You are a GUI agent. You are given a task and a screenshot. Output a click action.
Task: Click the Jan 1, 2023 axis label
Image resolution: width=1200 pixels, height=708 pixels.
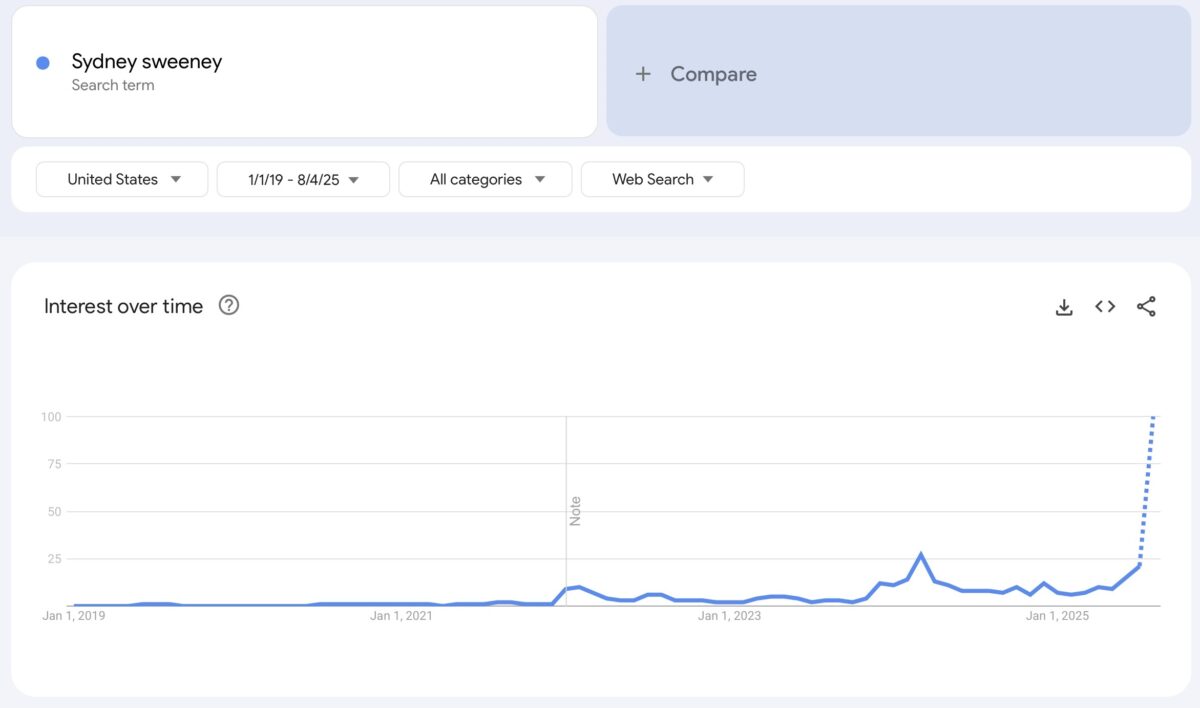tap(728, 615)
